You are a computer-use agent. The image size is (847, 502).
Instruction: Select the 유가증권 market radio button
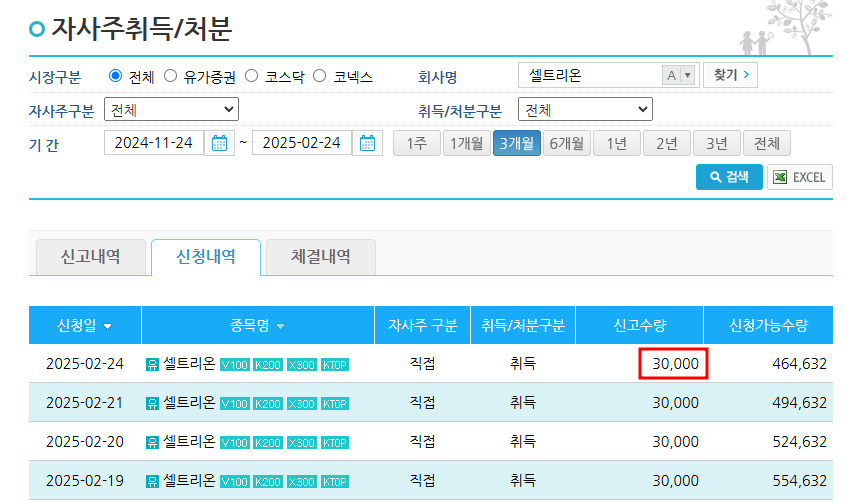click(170, 76)
